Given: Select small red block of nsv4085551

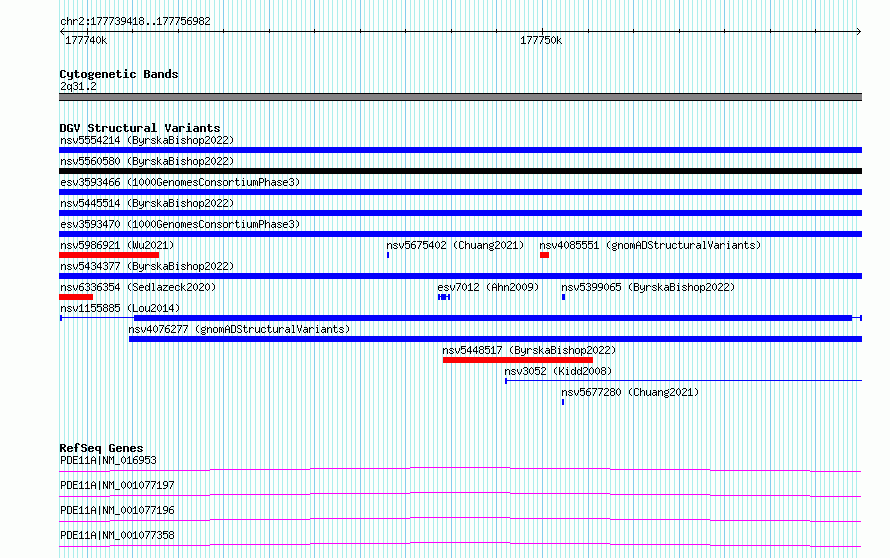Looking at the screenshot, I should pyautogui.click(x=544, y=255).
